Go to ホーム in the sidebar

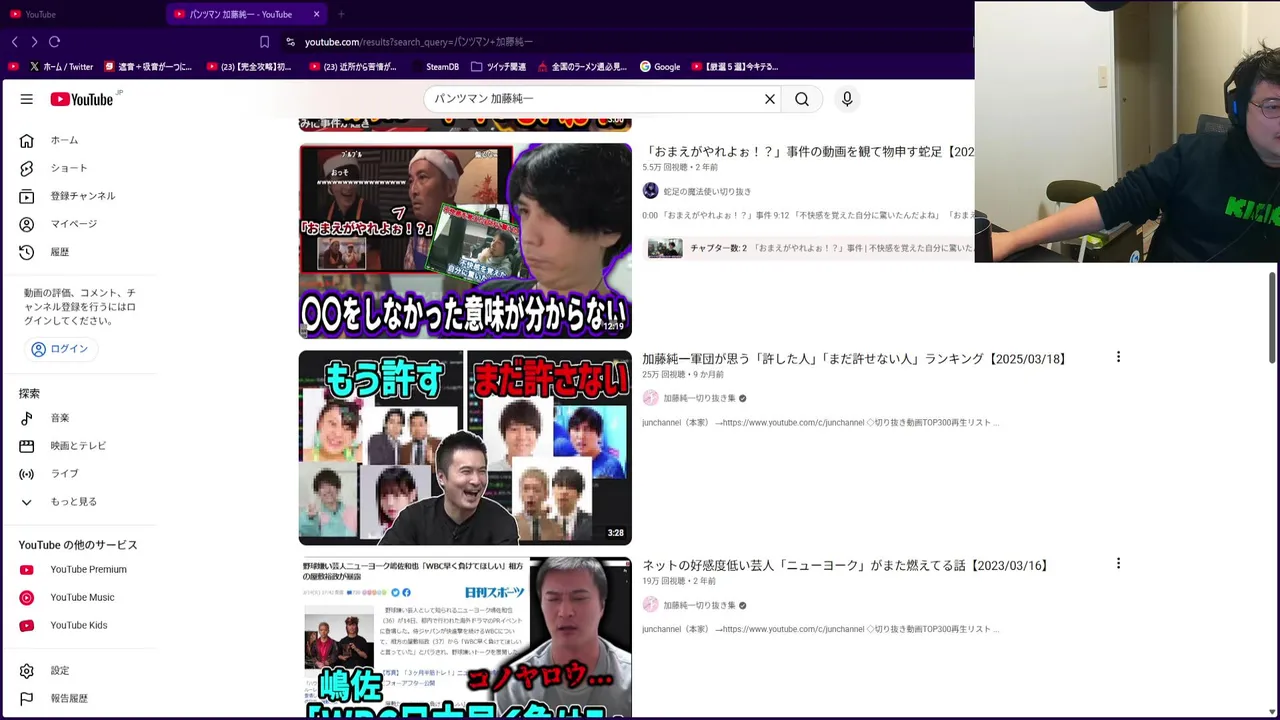[x=80, y=140]
